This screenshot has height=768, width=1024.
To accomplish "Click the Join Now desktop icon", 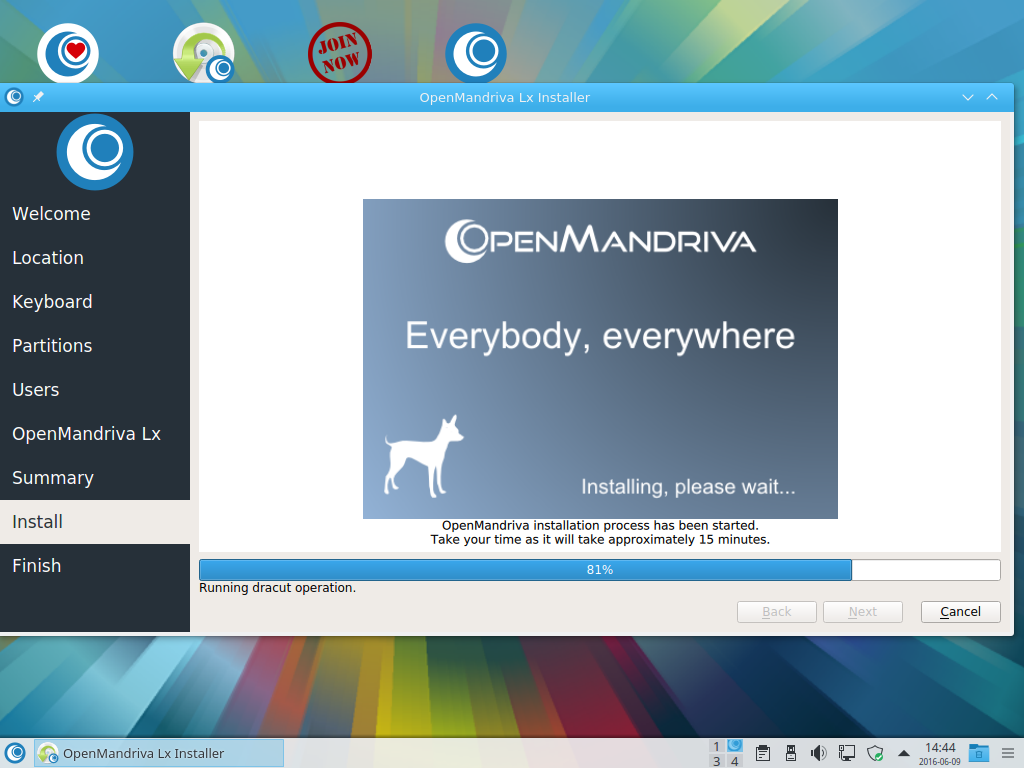I will tap(339, 53).
